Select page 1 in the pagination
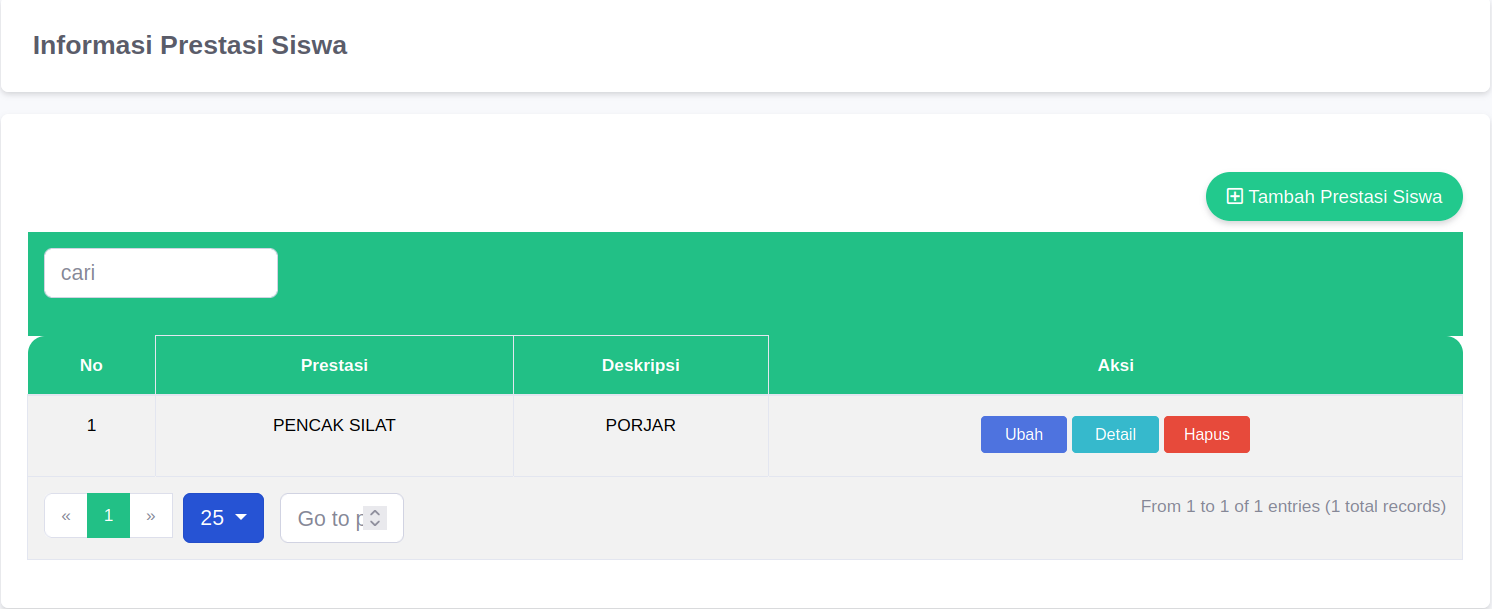1492x609 pixels. point(109,516)
